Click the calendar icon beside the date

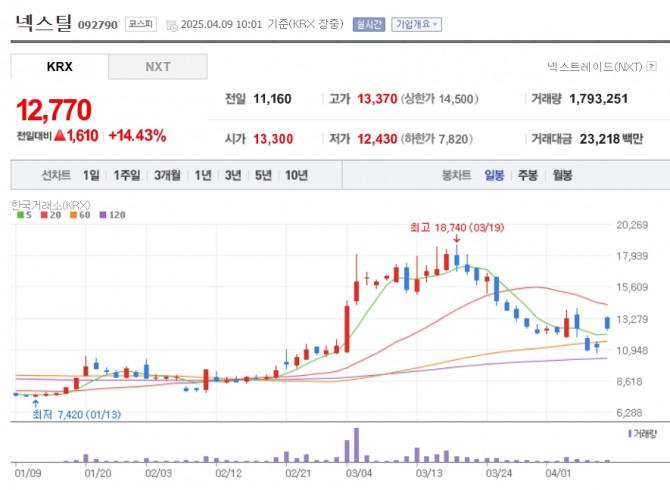(x=172, y=24)
